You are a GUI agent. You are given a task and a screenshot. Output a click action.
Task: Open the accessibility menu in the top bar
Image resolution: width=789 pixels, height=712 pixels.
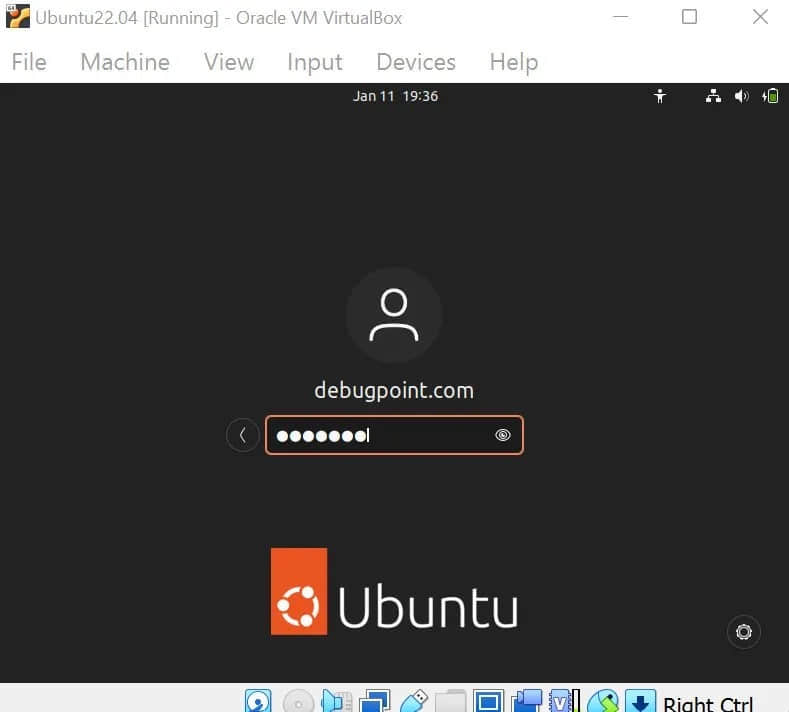tap(659, 96)
